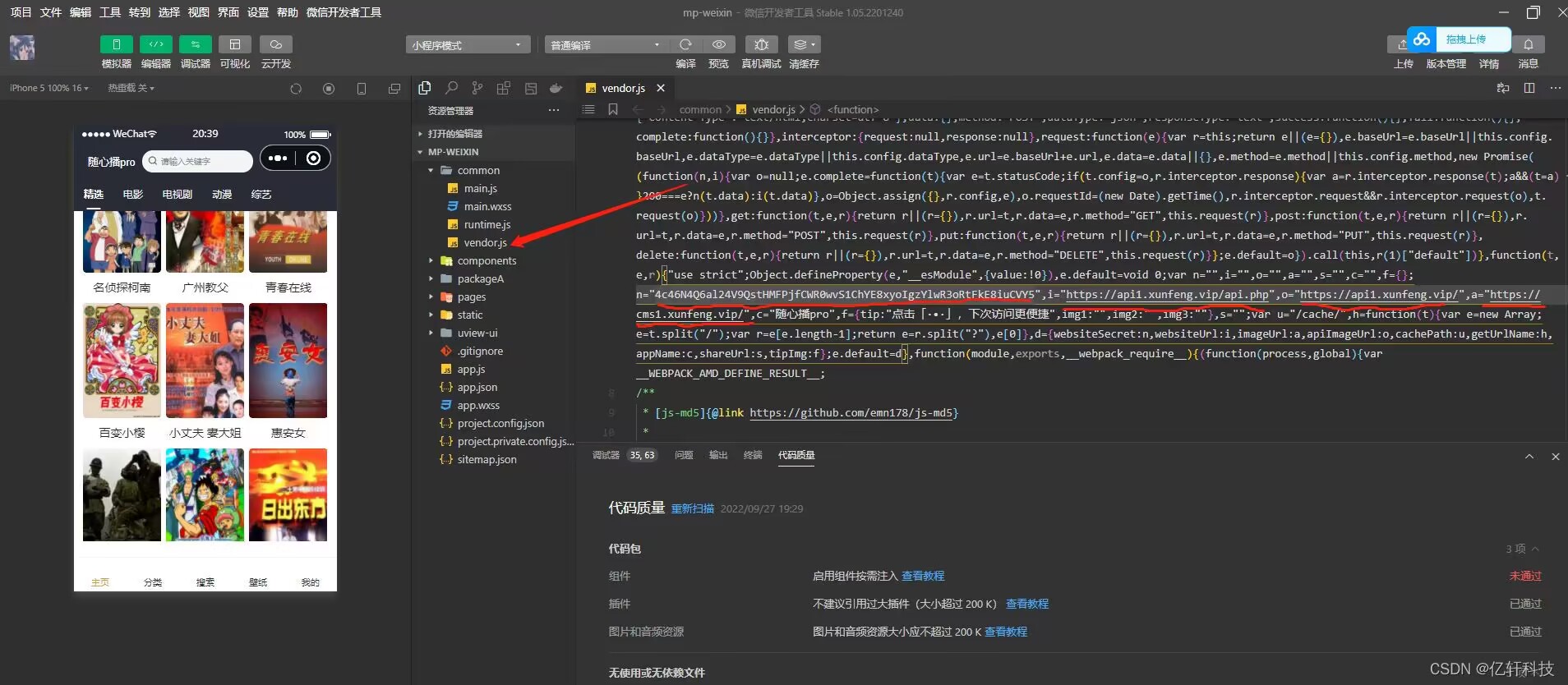This screenshot has width=1568, height=685.
Task: Click the 重新扫描 link
Action: tap(692, 509)
